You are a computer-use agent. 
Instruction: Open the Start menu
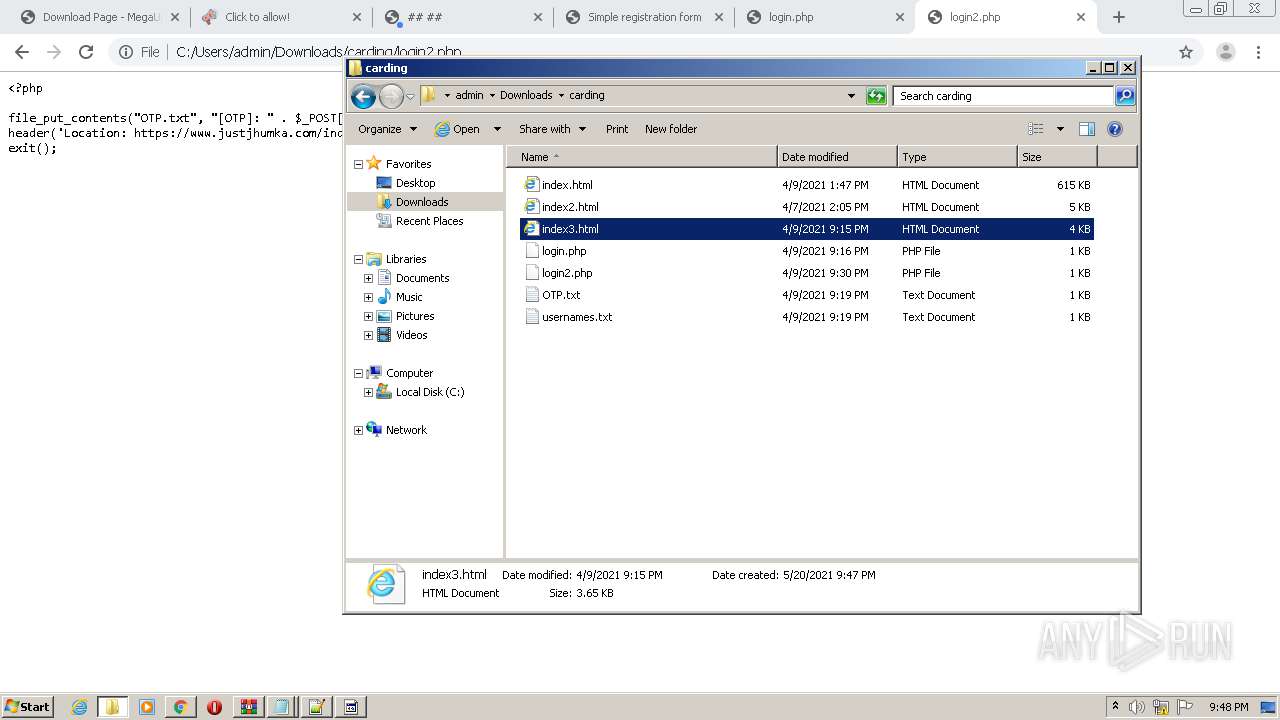point(28,707)
